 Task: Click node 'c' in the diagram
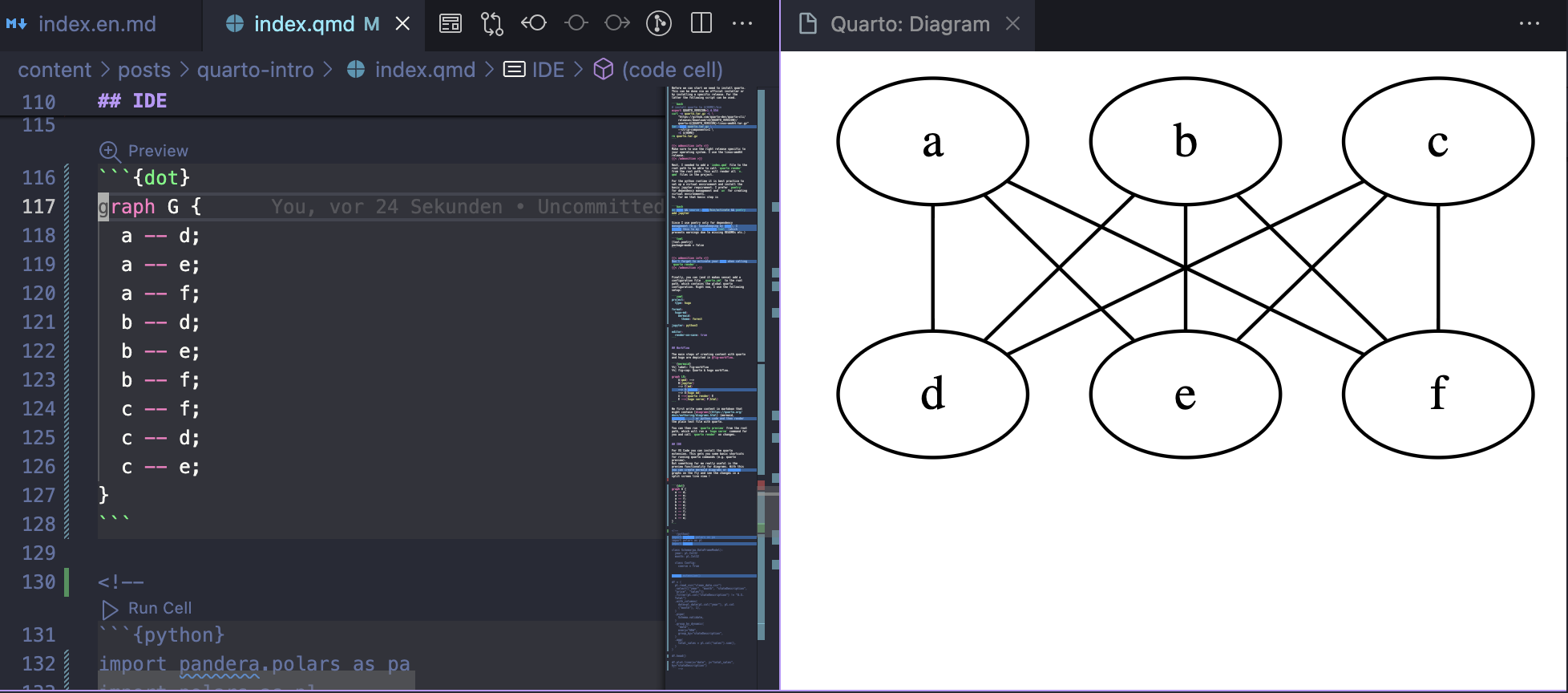[1438, 141]
